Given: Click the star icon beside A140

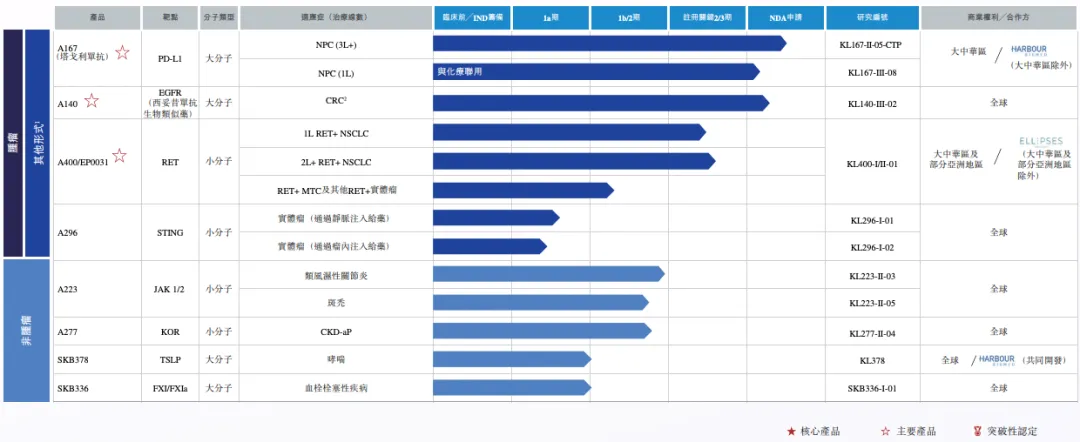Looking at the screenshot, I should (x=91, y=101).
